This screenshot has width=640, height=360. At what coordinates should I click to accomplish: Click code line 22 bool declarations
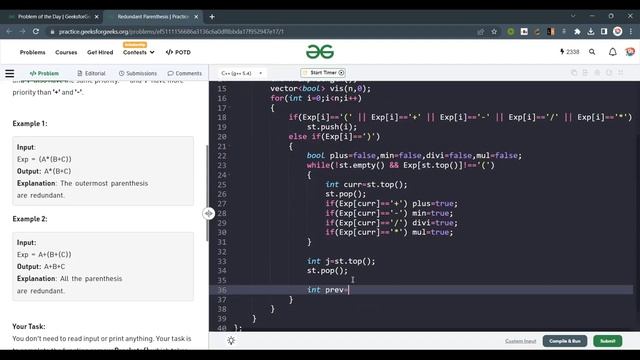[x=414, y=156]
